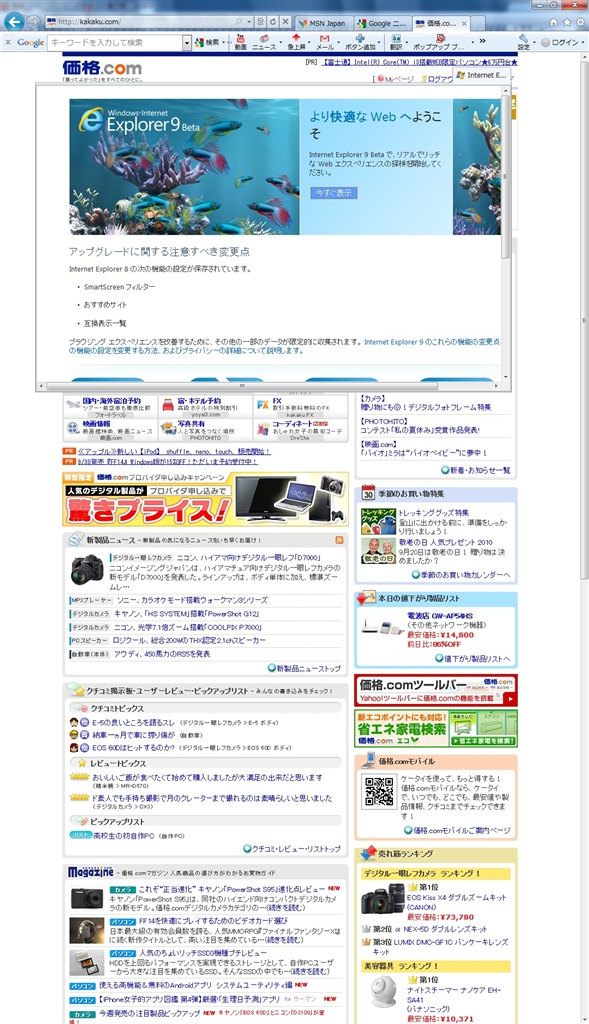Open Gmail from the Google toolbar
The image size is (589, 1024).
pos(325,42)
